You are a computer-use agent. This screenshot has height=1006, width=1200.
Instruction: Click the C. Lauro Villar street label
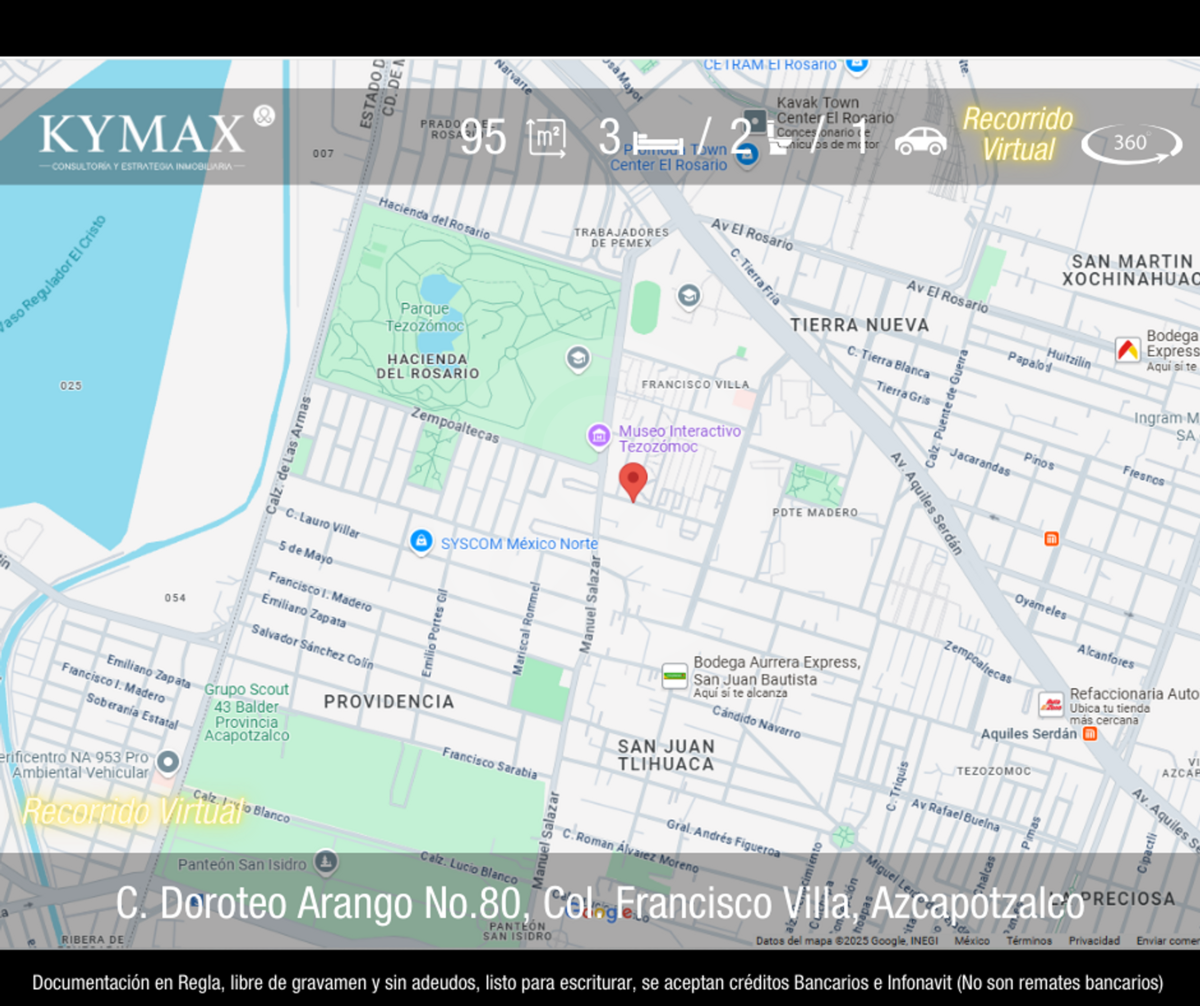point(322,523)
